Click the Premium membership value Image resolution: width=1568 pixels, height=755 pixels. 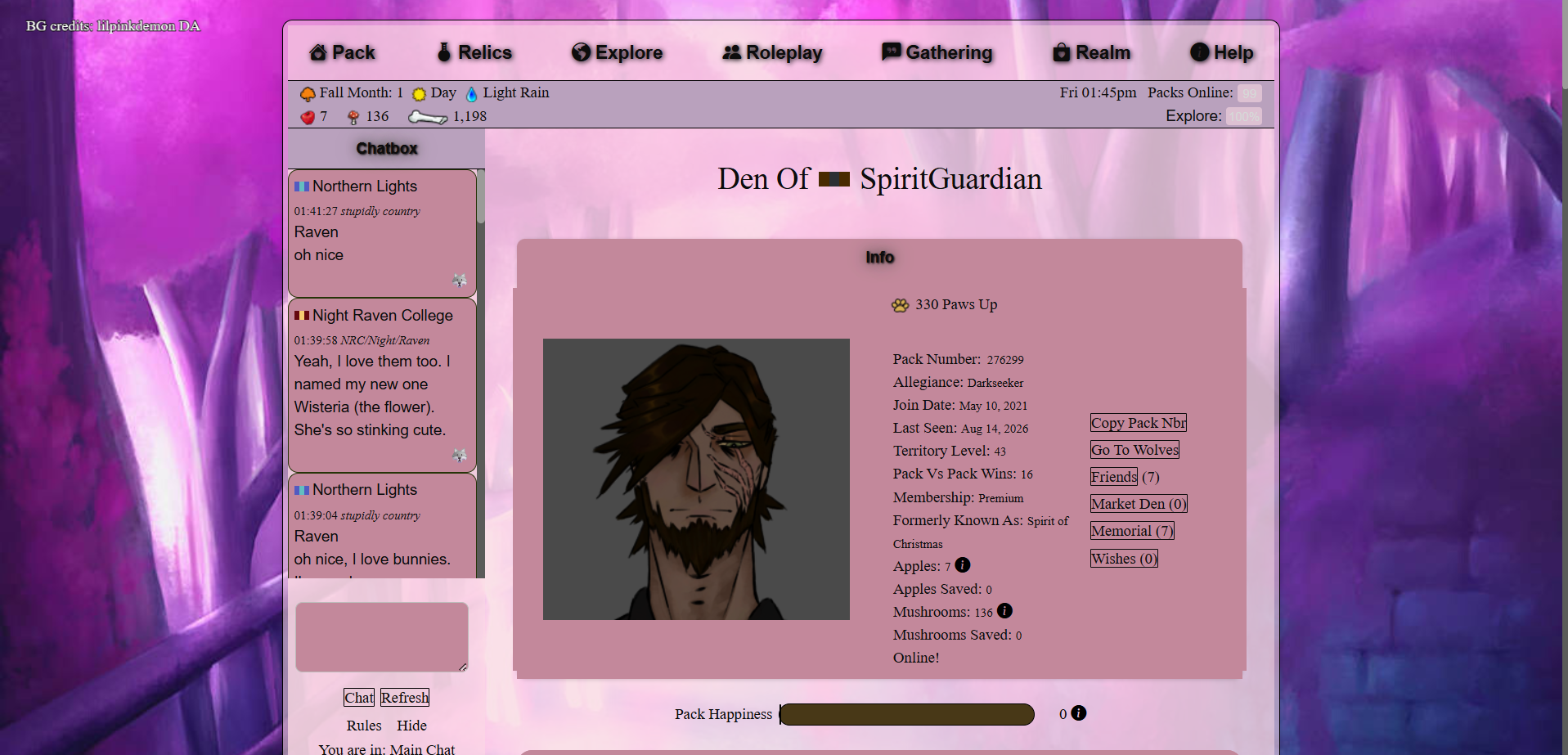(1001, 498)
